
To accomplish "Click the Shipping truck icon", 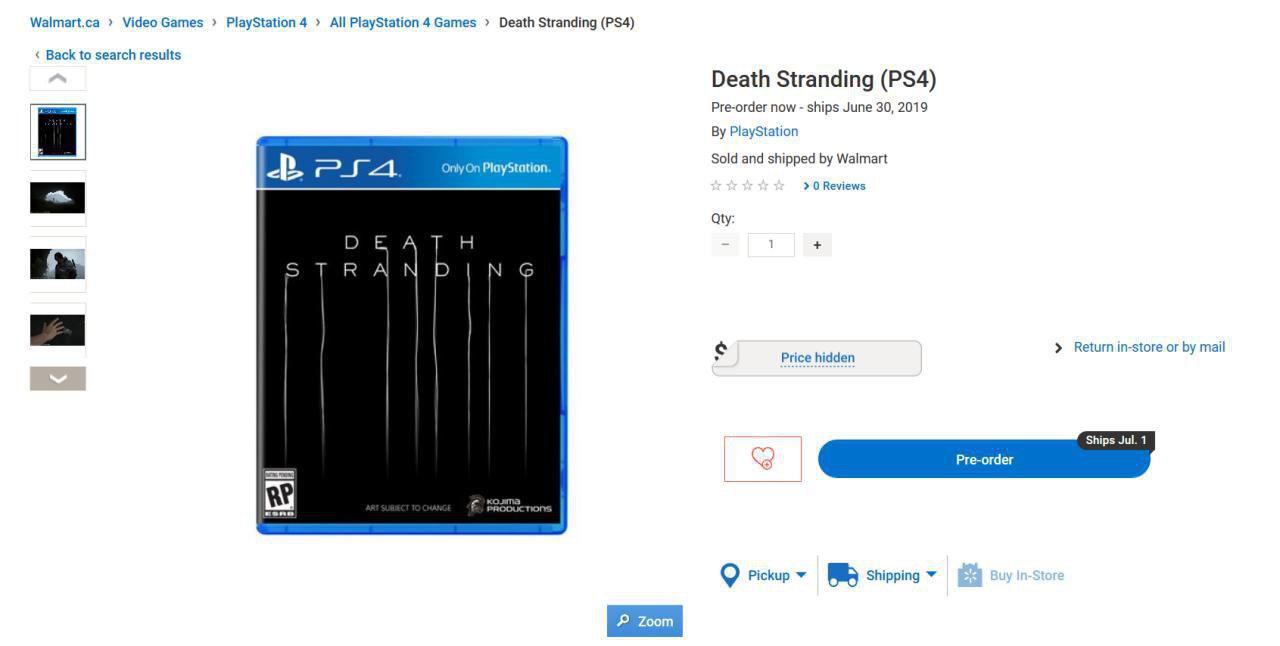I will 841,575.
